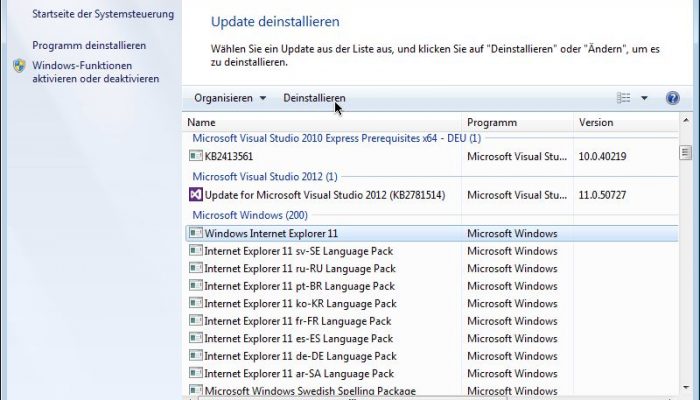Click the view mode icon in toolbar

click(624, 98)
